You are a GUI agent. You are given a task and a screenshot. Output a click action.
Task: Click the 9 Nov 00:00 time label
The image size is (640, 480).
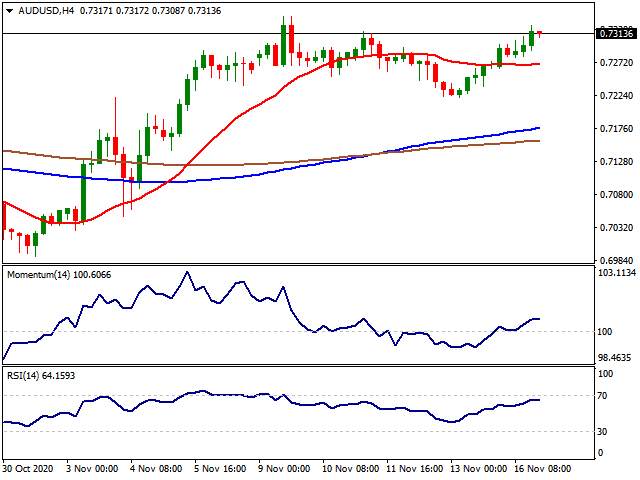coord(284,468)
